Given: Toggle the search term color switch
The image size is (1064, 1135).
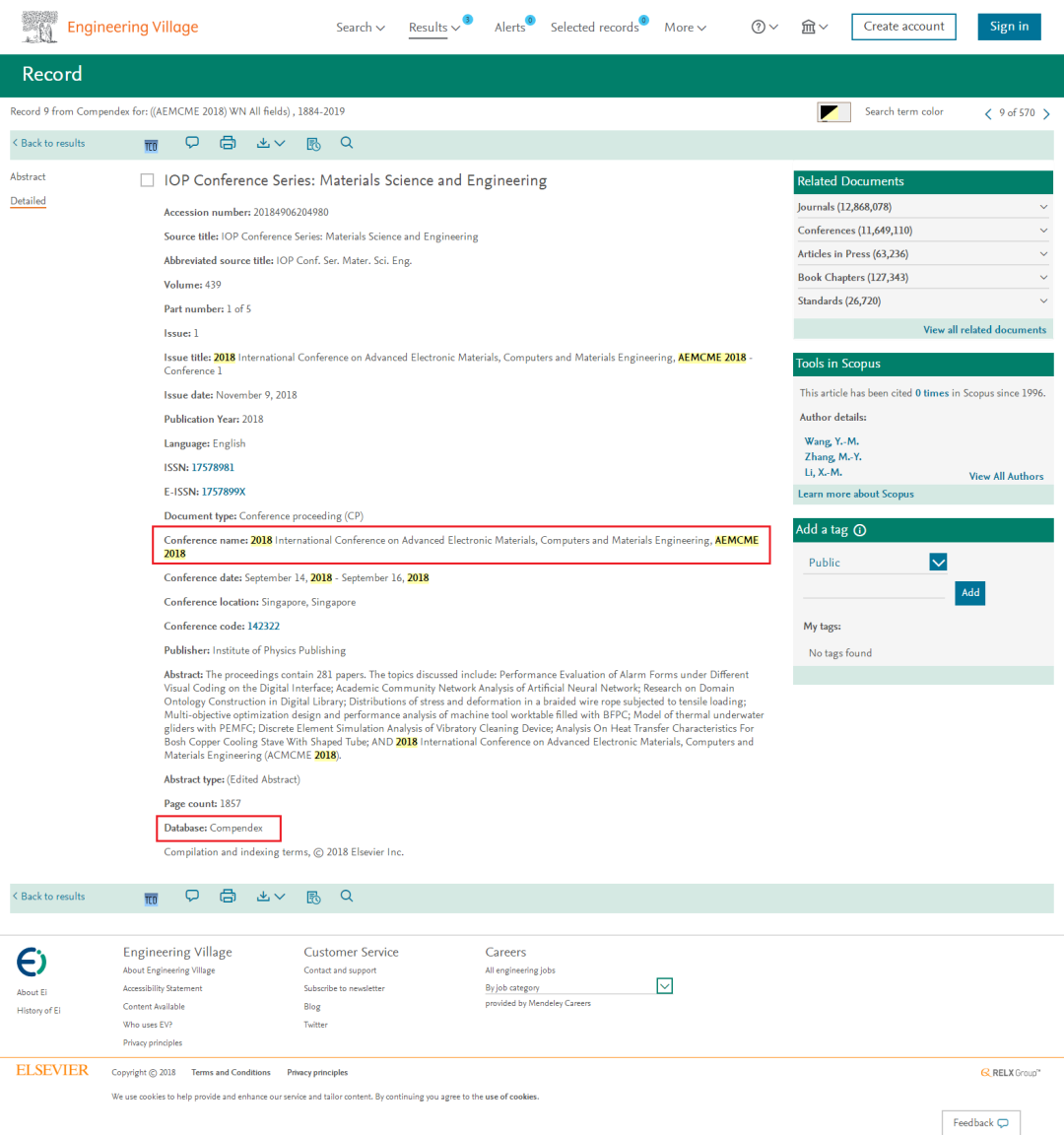Looking at the screenshot, I should coord(833,112).
